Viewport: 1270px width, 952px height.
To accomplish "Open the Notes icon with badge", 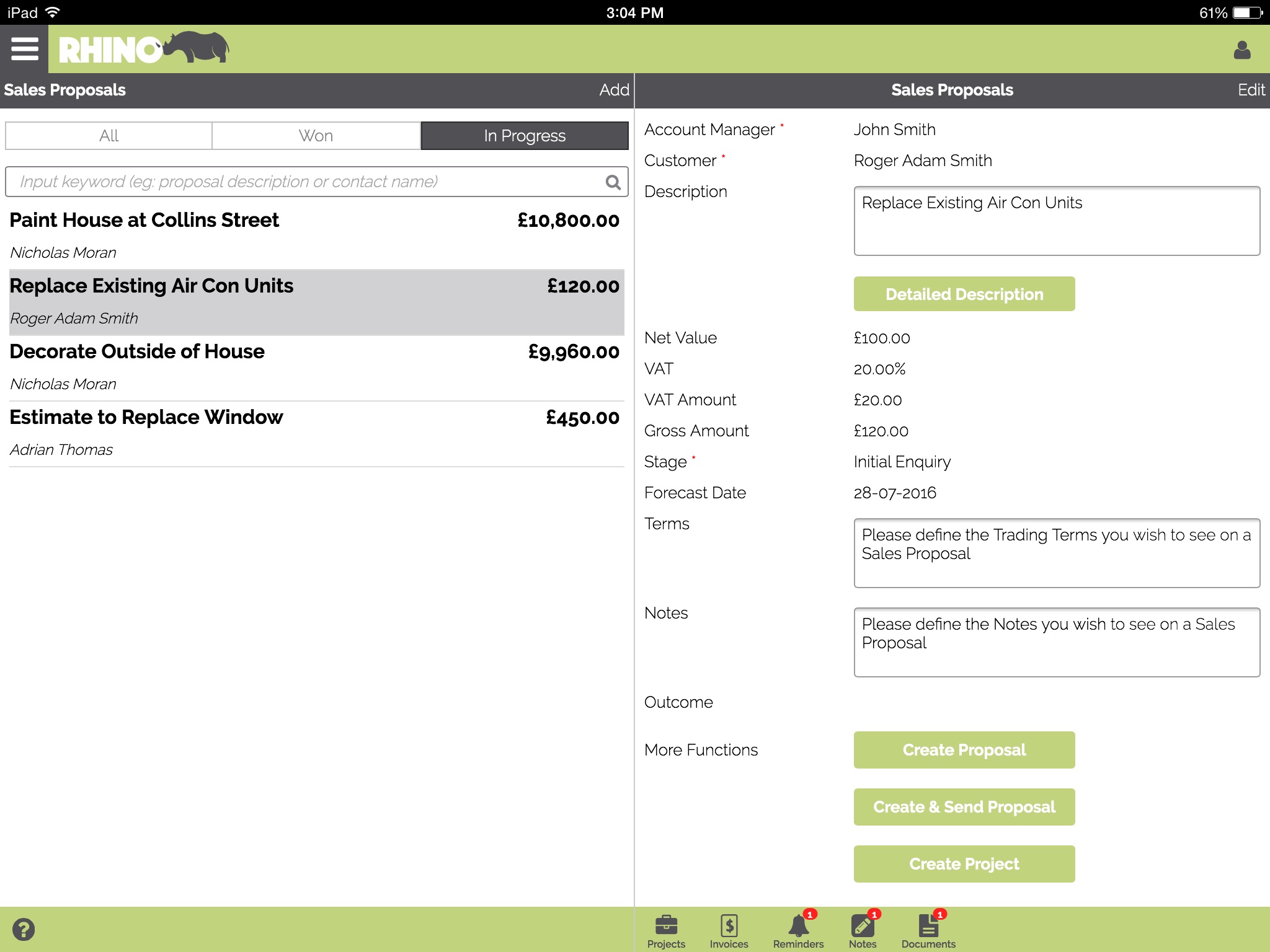I will 862,927.
